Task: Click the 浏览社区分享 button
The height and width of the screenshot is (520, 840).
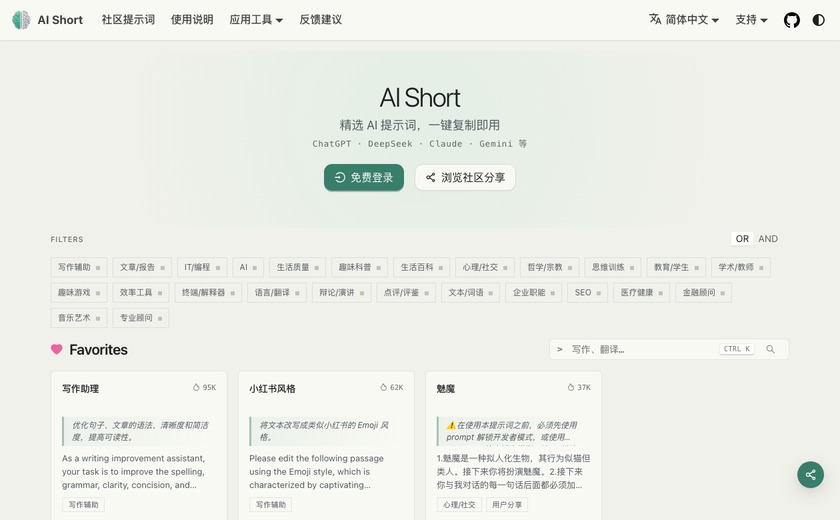Action: point(465,177)
